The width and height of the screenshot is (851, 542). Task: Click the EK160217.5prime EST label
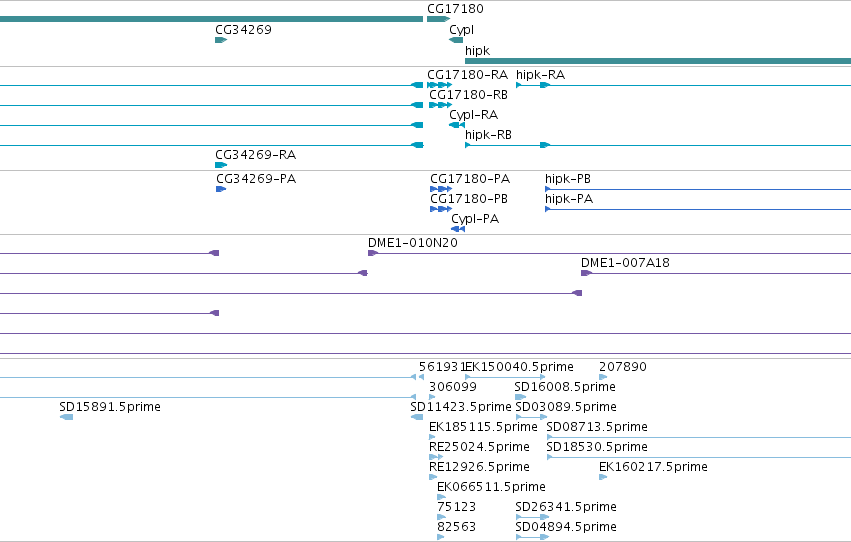[653, 468]
